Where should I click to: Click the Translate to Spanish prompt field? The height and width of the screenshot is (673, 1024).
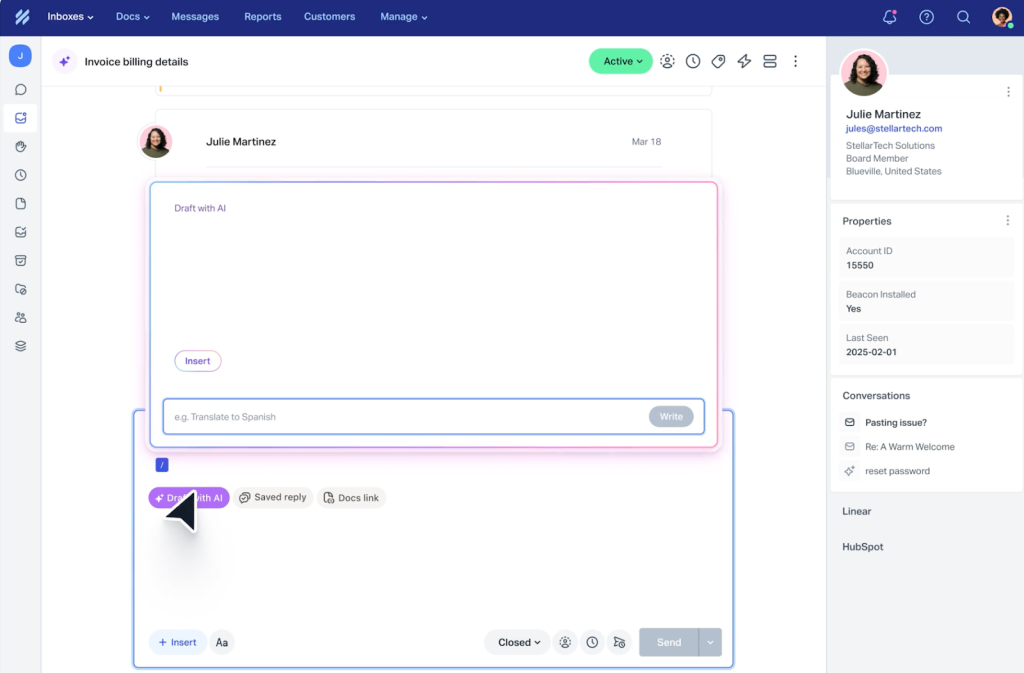pos(400,416)
